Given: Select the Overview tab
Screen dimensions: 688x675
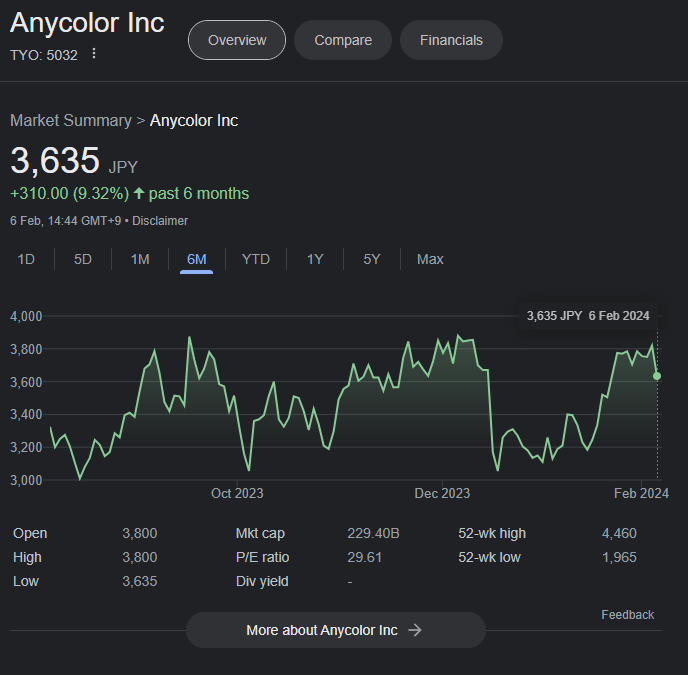Looking at the screenshot, I should pos(237,40).
